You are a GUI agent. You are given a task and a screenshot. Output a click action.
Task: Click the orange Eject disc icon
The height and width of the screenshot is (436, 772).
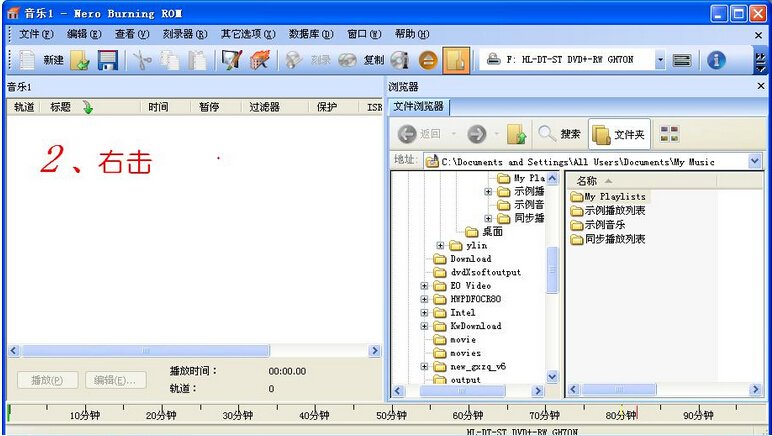click(x=428, y=60)
